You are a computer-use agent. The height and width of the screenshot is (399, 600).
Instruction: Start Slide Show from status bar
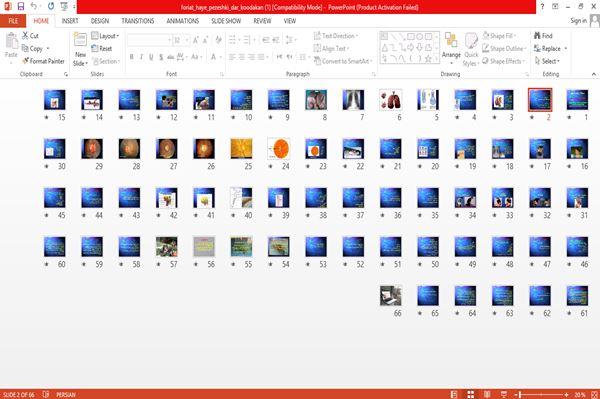pyautogui.click(x=504, y=394)
